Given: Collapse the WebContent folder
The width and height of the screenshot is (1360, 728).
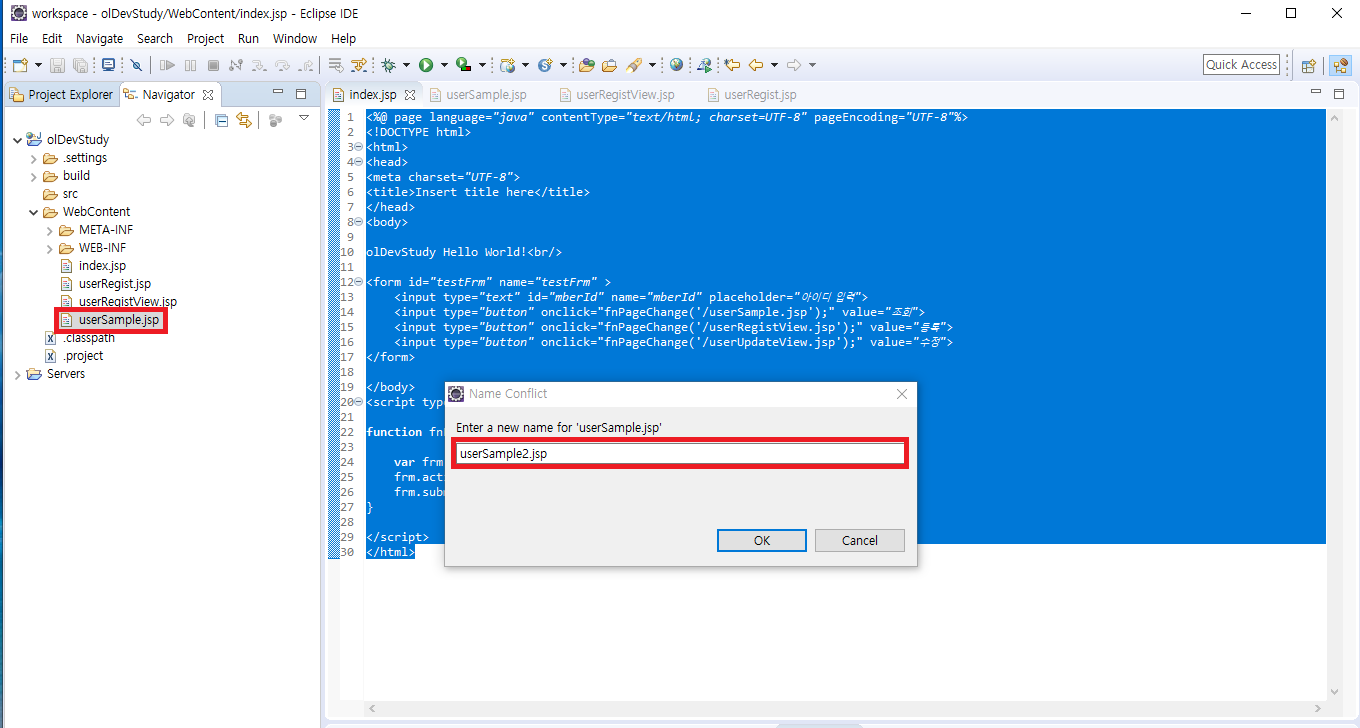Looking at the screenshot, I should pyautogui.click(x=34, y=212).
